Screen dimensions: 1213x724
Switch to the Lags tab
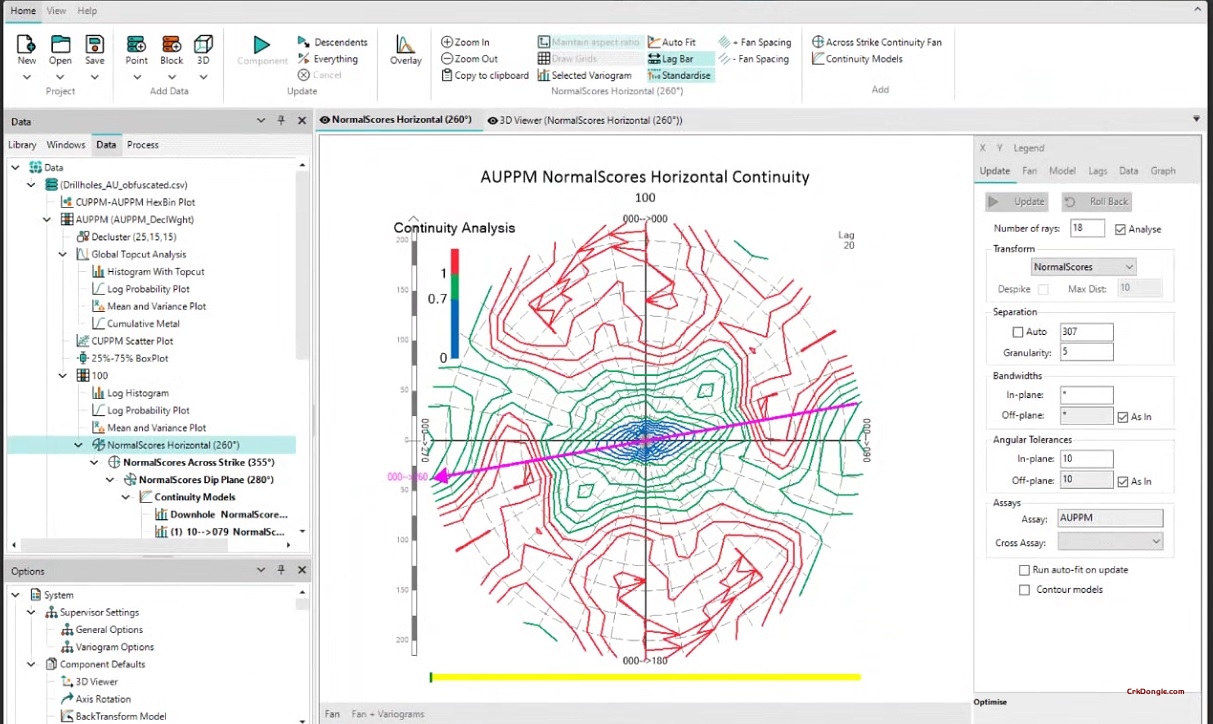pos(1097,171)
